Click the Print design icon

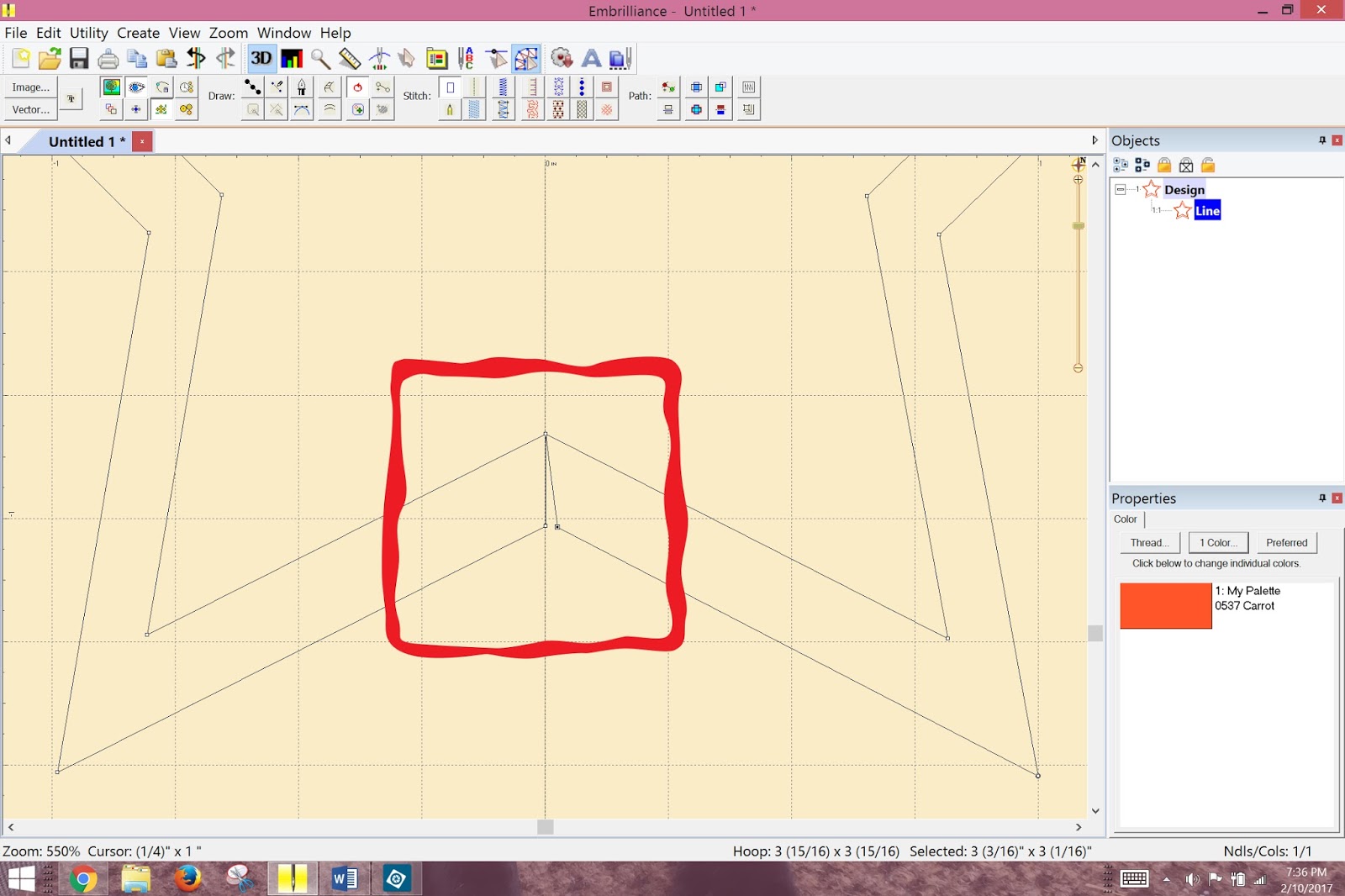(x=108, y=58)
